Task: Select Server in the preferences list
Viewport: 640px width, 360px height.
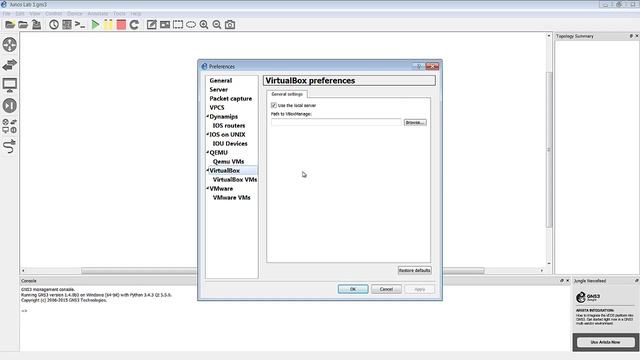Action: tap(218, 89)
